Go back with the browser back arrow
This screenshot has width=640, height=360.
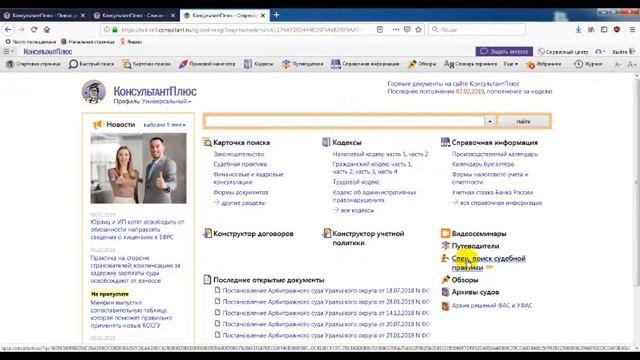(8, 29)
